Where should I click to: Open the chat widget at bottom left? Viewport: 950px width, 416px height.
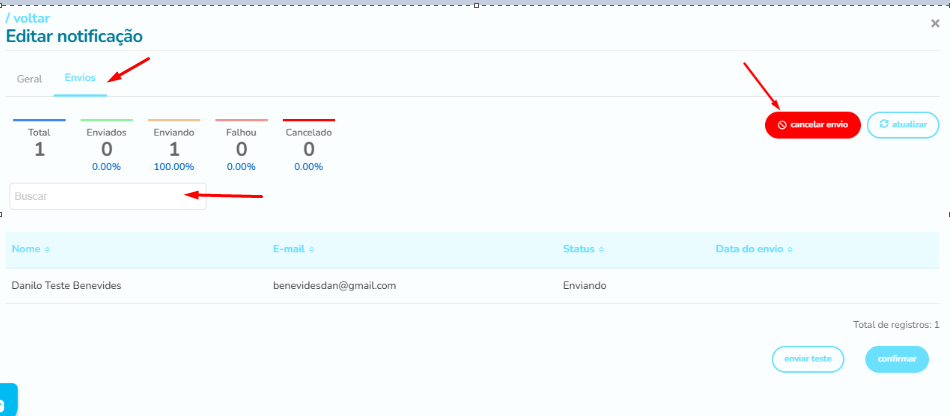point(7,400)
